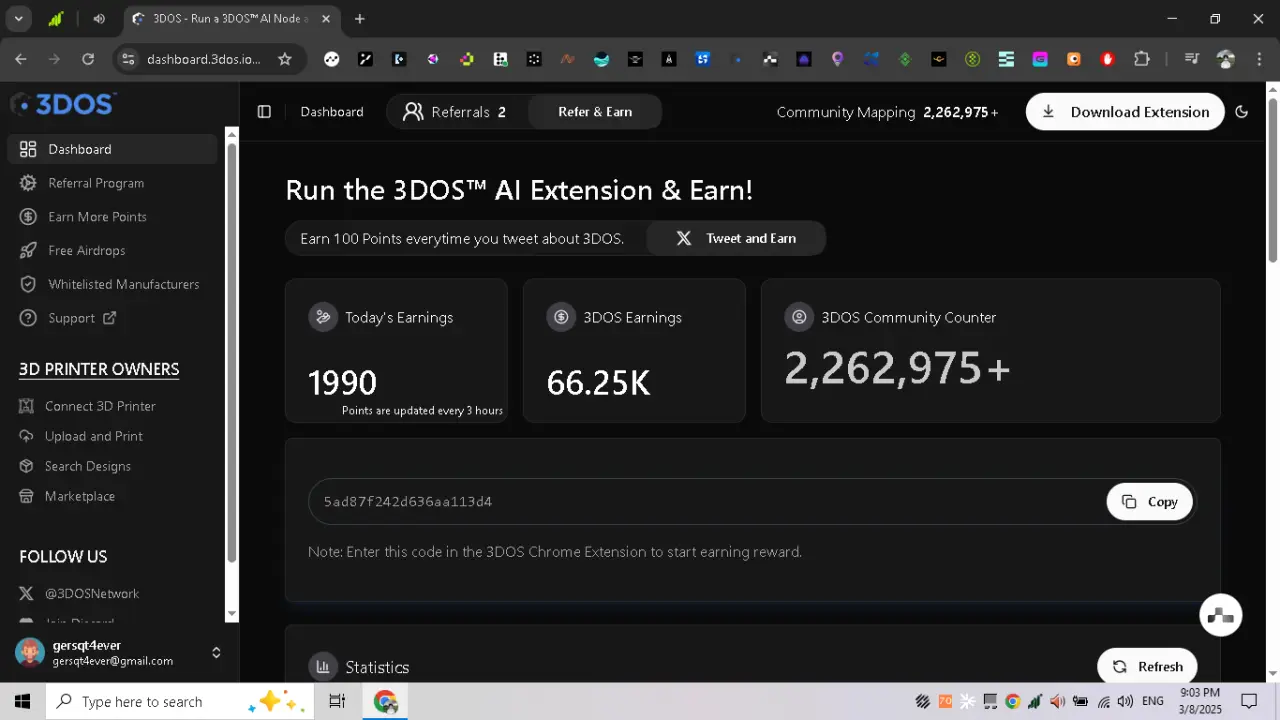This screenshot has height=720, width=1280.
Task: Open browser media control icon
Action: pos(1191,59)
